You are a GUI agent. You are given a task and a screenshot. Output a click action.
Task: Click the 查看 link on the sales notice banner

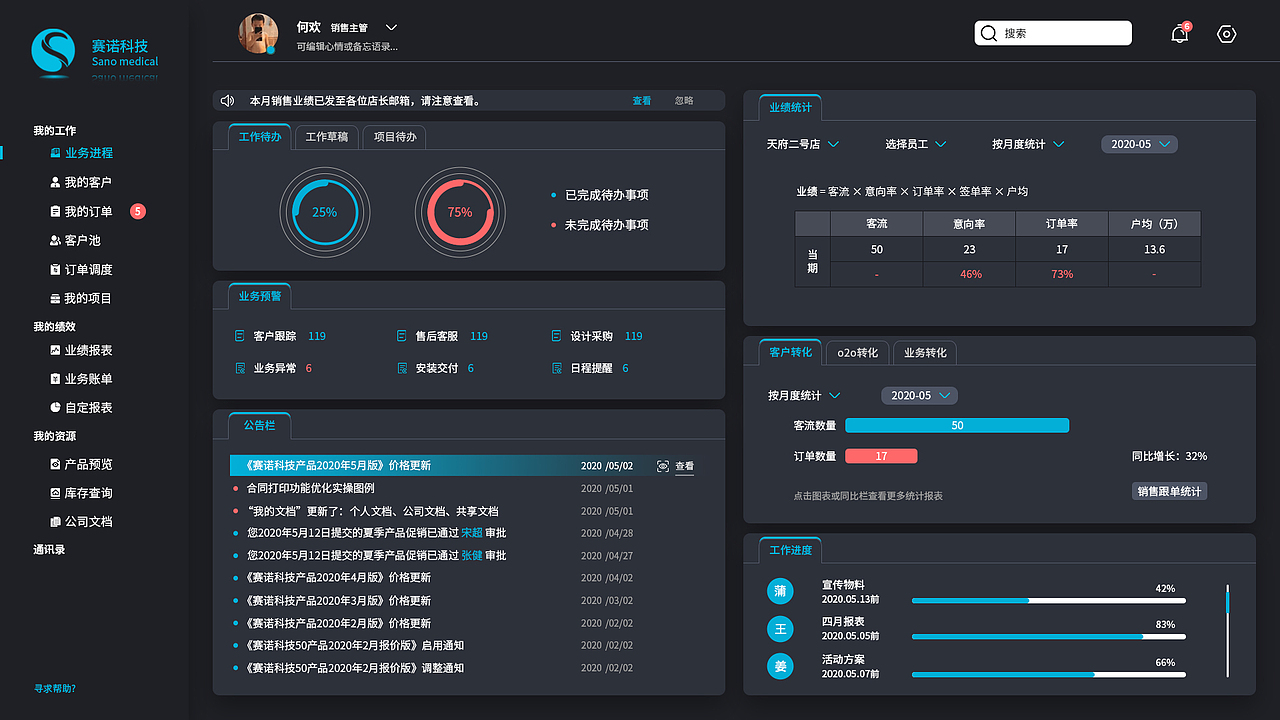pyautogui.click(x=641, y=101)
